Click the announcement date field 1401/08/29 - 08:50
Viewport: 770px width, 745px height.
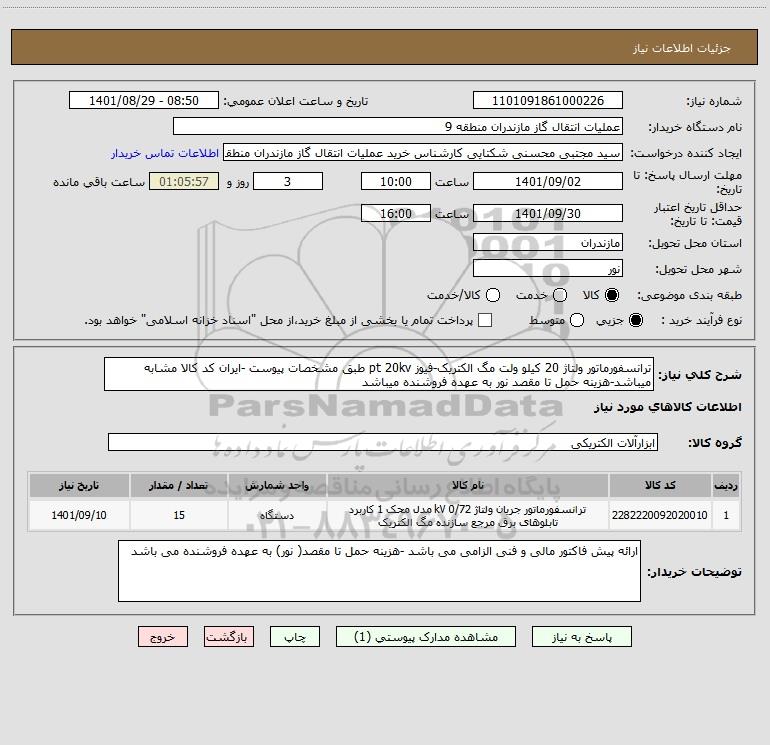coord(144,101)
